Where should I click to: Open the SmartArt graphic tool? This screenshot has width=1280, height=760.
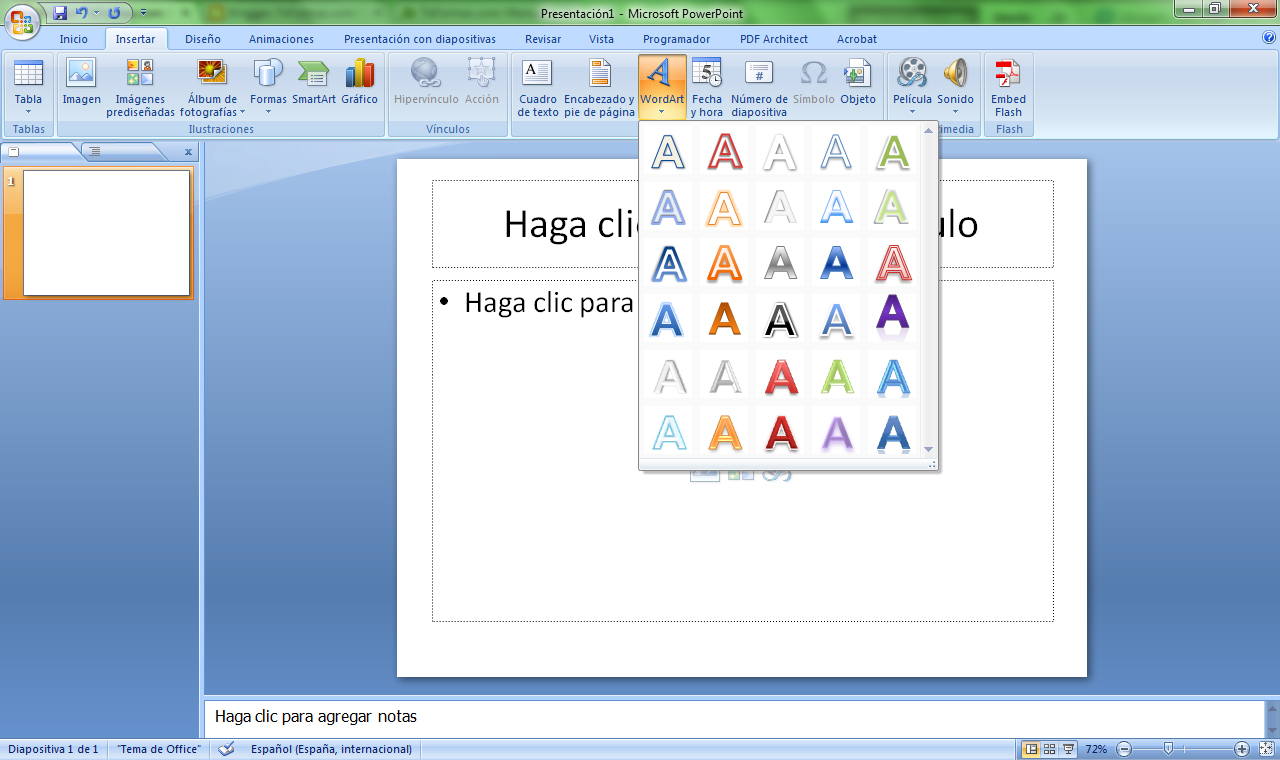(313, 84)
